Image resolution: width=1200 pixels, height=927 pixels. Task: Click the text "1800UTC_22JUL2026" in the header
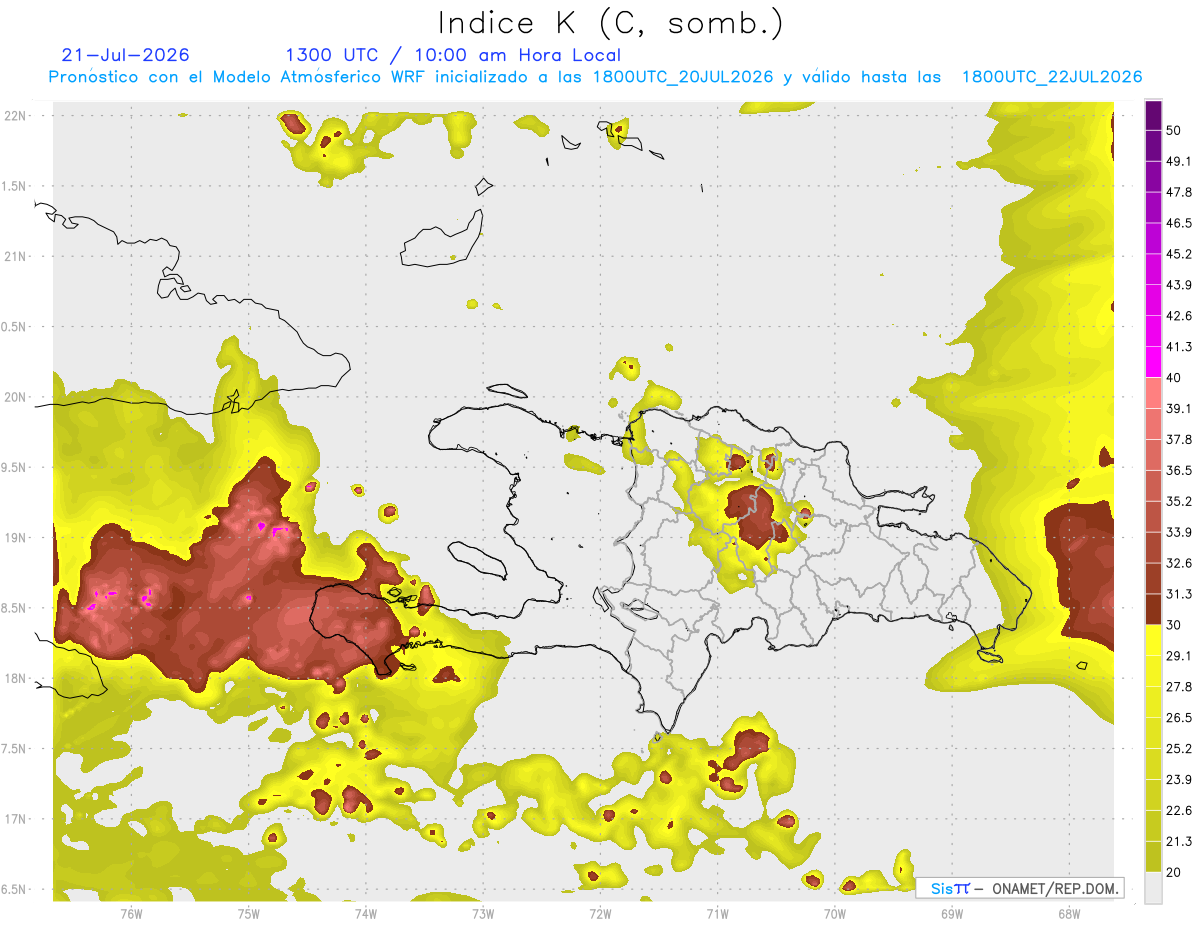(x=1052, y=77)
